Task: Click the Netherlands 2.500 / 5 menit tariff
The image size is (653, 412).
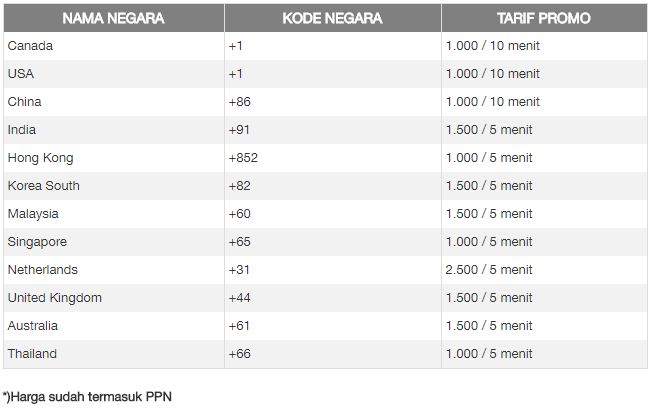Action: 489,270
